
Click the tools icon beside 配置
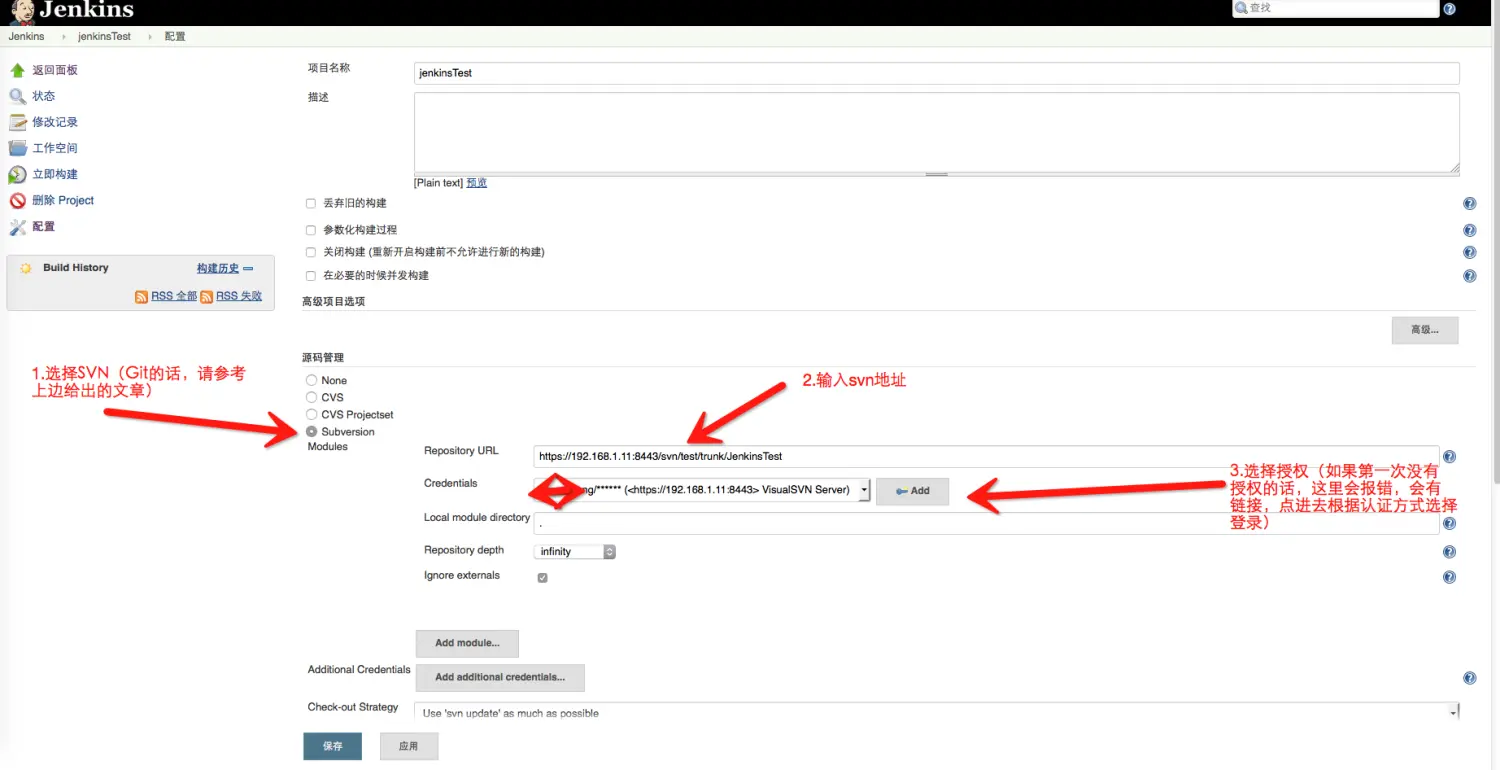point(17,226)
